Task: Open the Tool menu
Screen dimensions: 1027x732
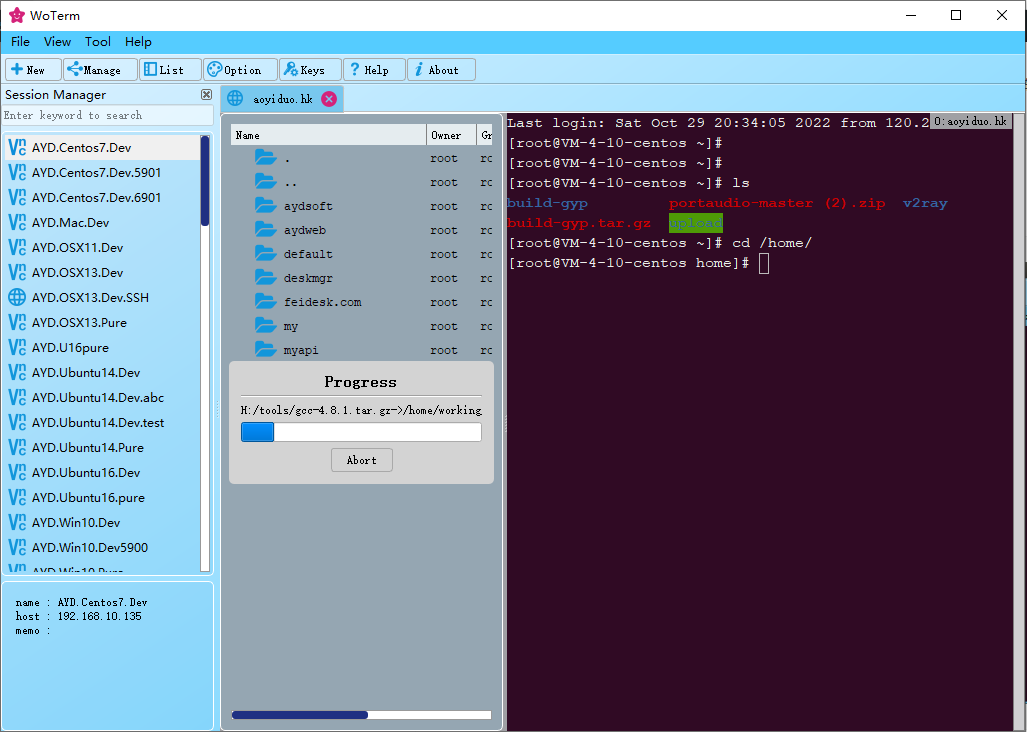Action: [98, 41]
